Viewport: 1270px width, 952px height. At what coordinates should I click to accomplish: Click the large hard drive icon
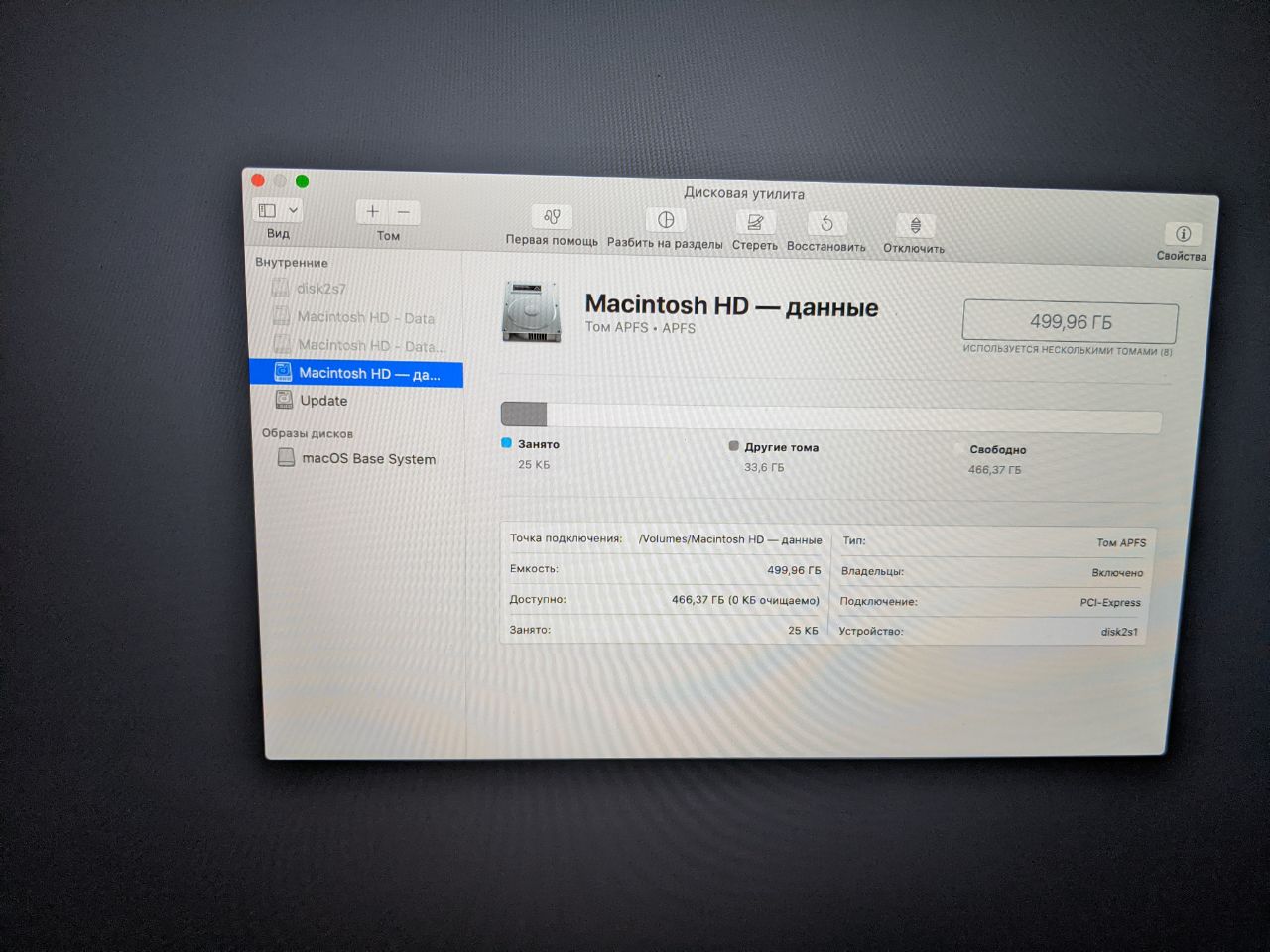(533, 312)
